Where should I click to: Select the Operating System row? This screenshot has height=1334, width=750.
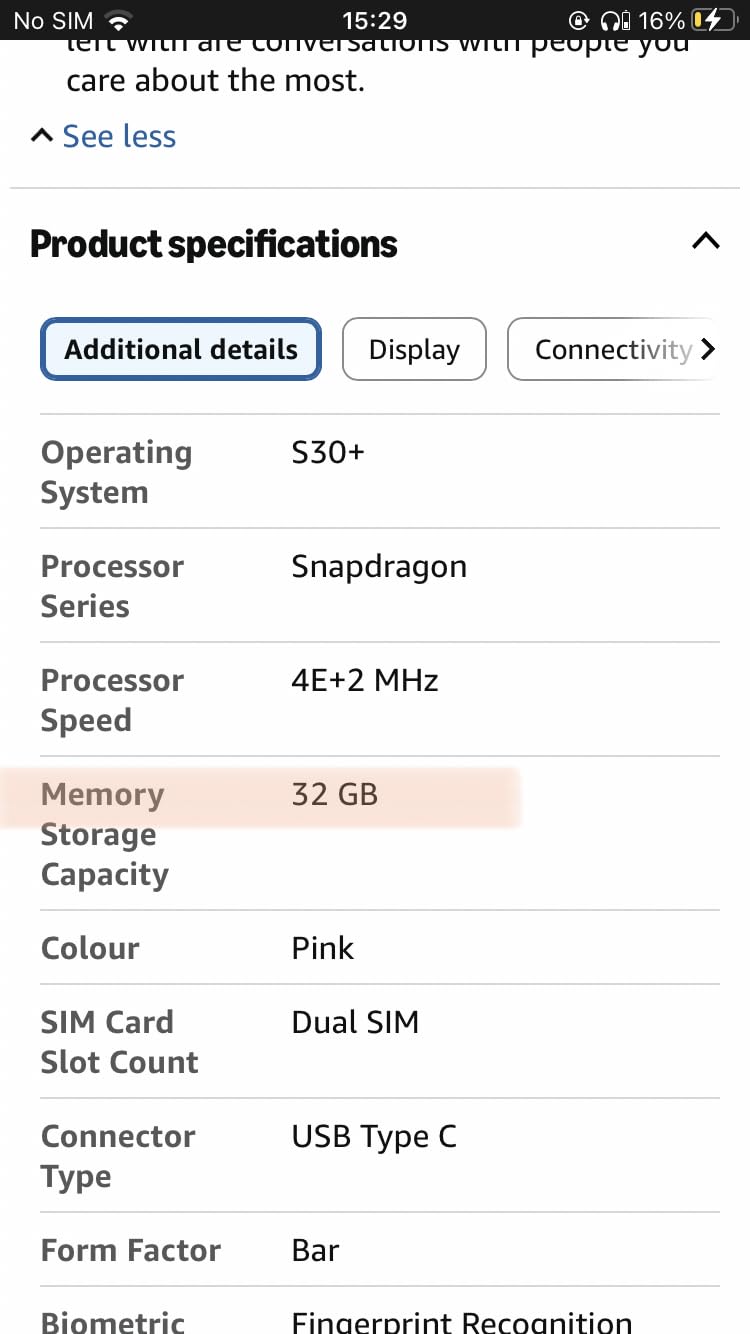point(380,471)
